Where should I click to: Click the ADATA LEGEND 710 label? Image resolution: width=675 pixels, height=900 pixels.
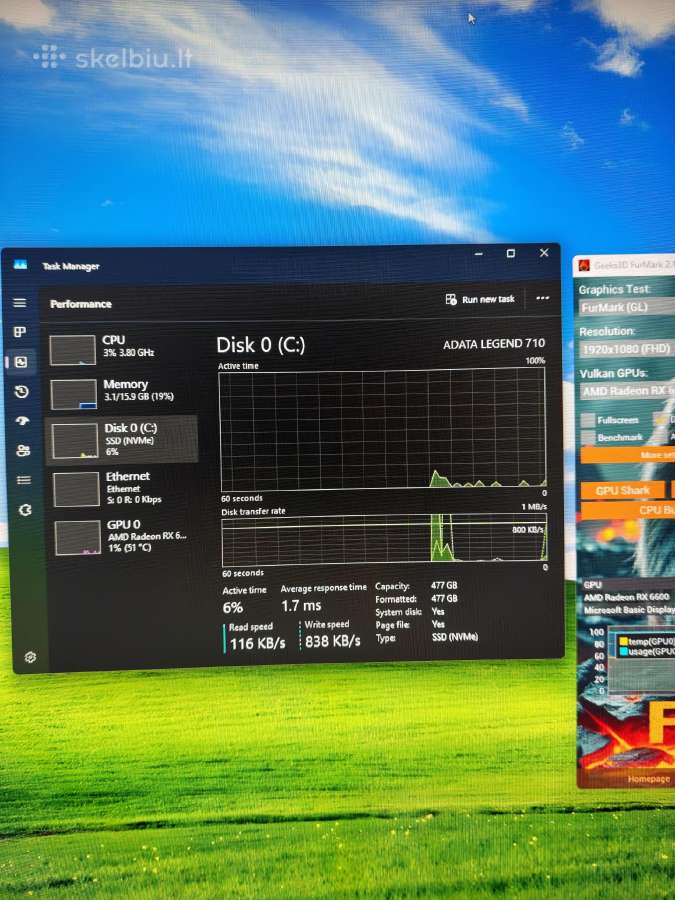tap(494, 343)
